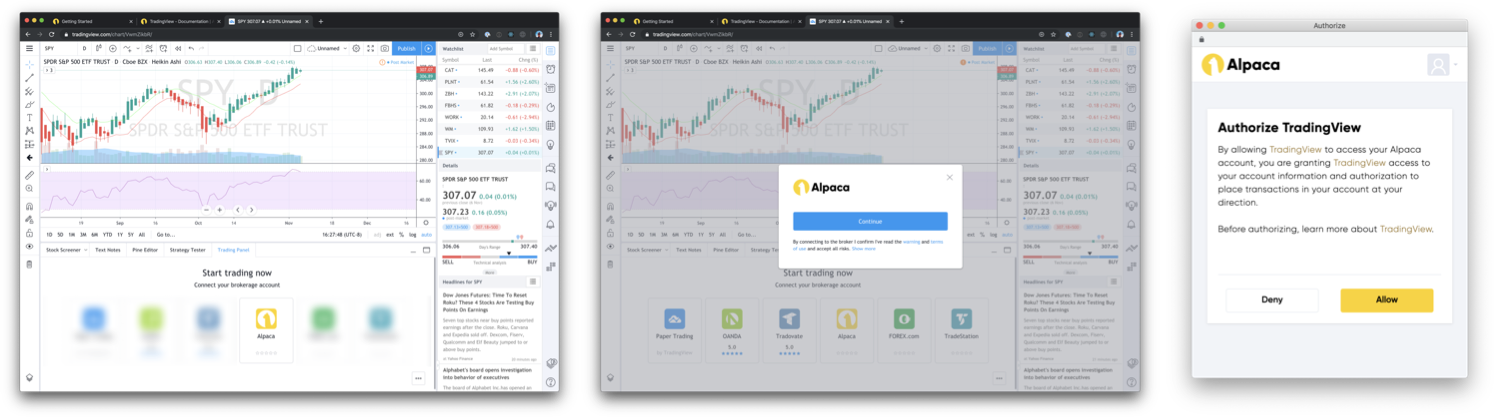This screenshot has width=1494, height=417.
Task: Select the ruler measure tool in left window
Action: 29,174
